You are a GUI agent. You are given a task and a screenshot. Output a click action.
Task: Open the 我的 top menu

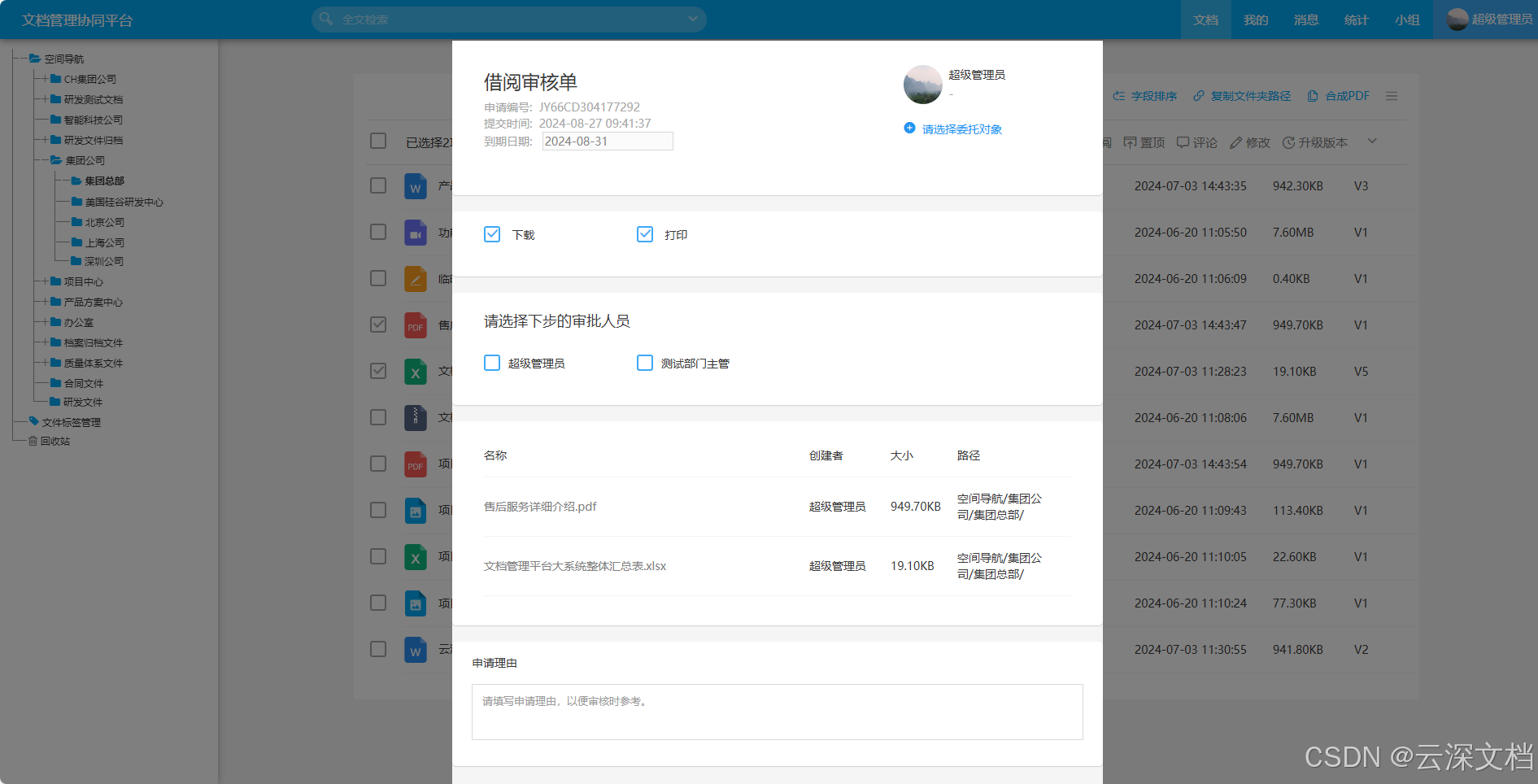(x=1256, y=20)
